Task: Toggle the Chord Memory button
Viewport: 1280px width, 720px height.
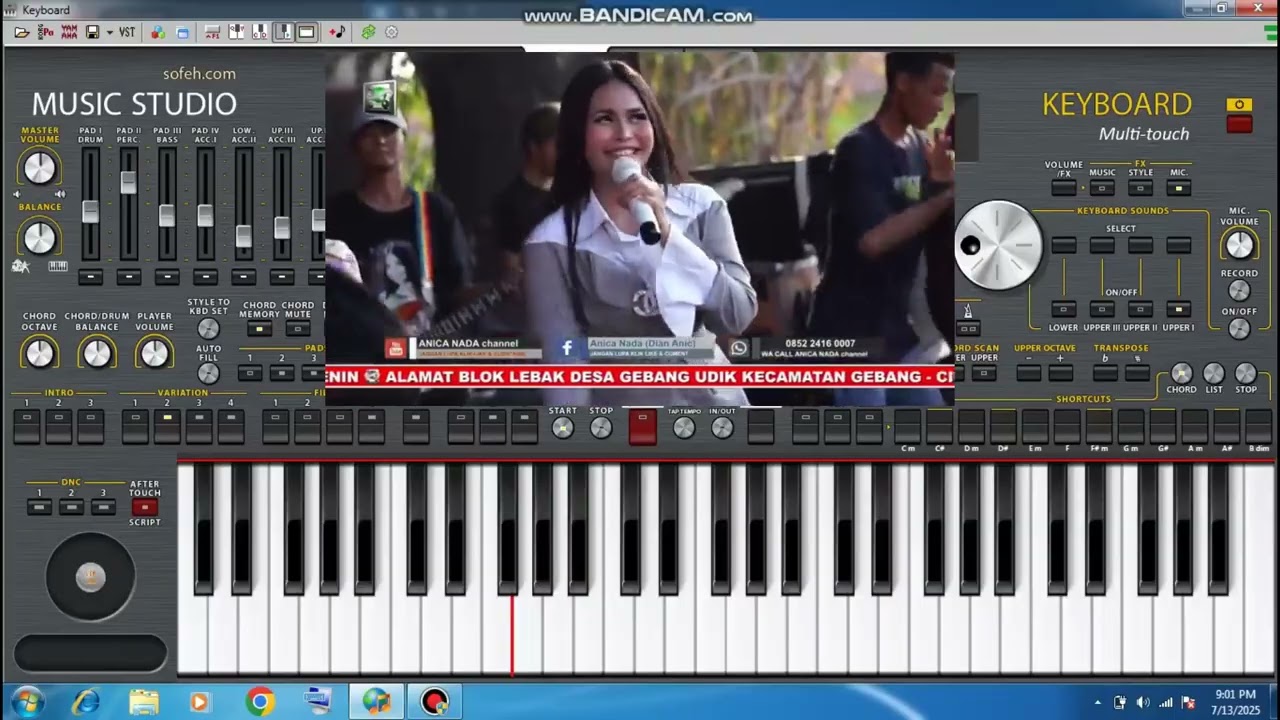Action: pyautogui.click(x=259, y=328)
